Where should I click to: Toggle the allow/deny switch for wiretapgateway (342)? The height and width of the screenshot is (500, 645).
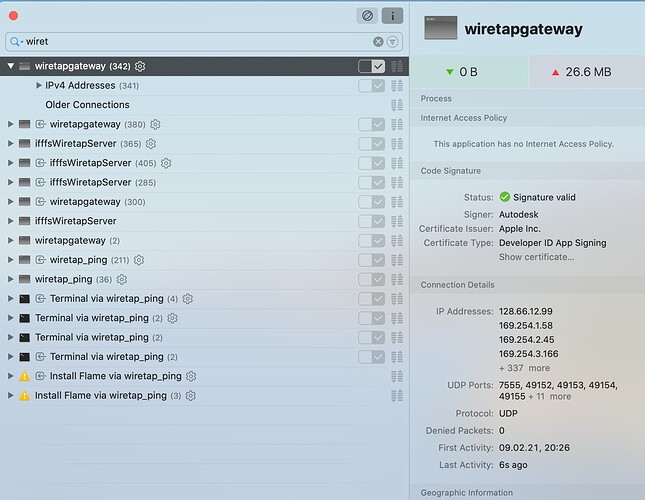pos(371,66)
